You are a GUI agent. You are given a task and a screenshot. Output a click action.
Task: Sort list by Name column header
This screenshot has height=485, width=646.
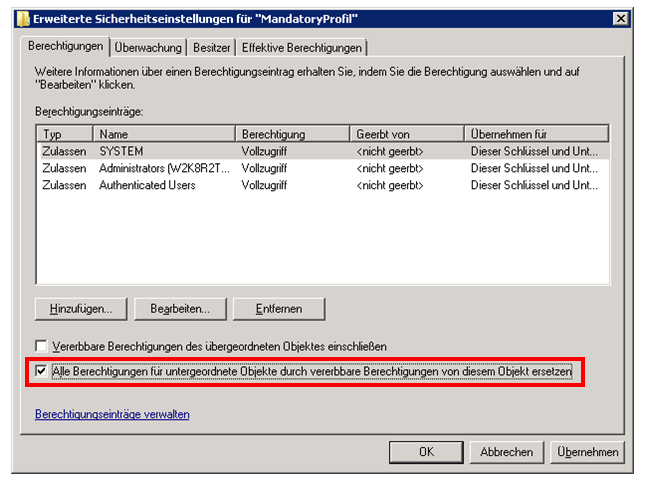point(164,134)
